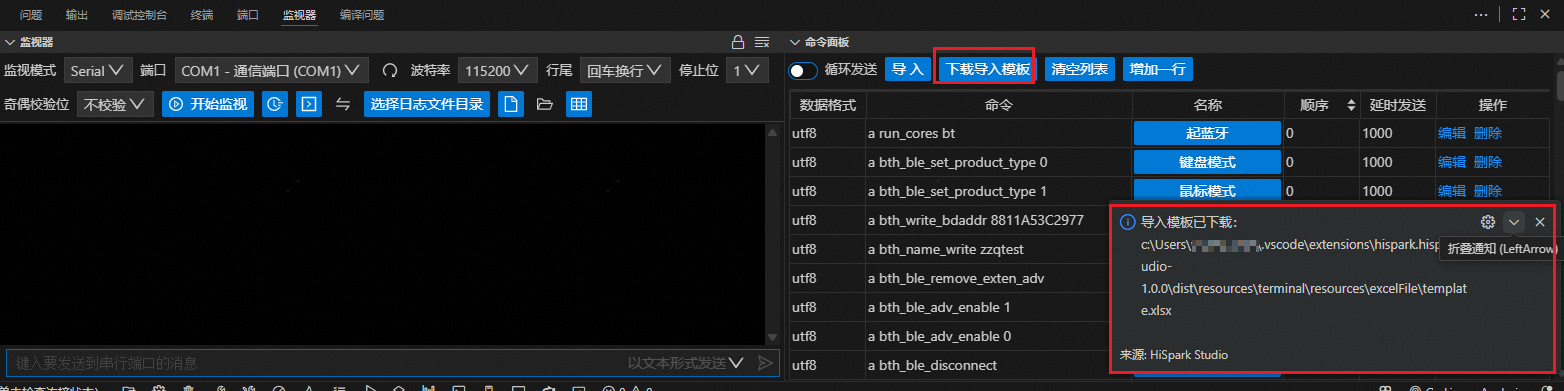Image resolution: width=1564 pixels, height=391 pixels.
Task: Click the monitor output scrollbar down arrow
Action: pos(771,337)
